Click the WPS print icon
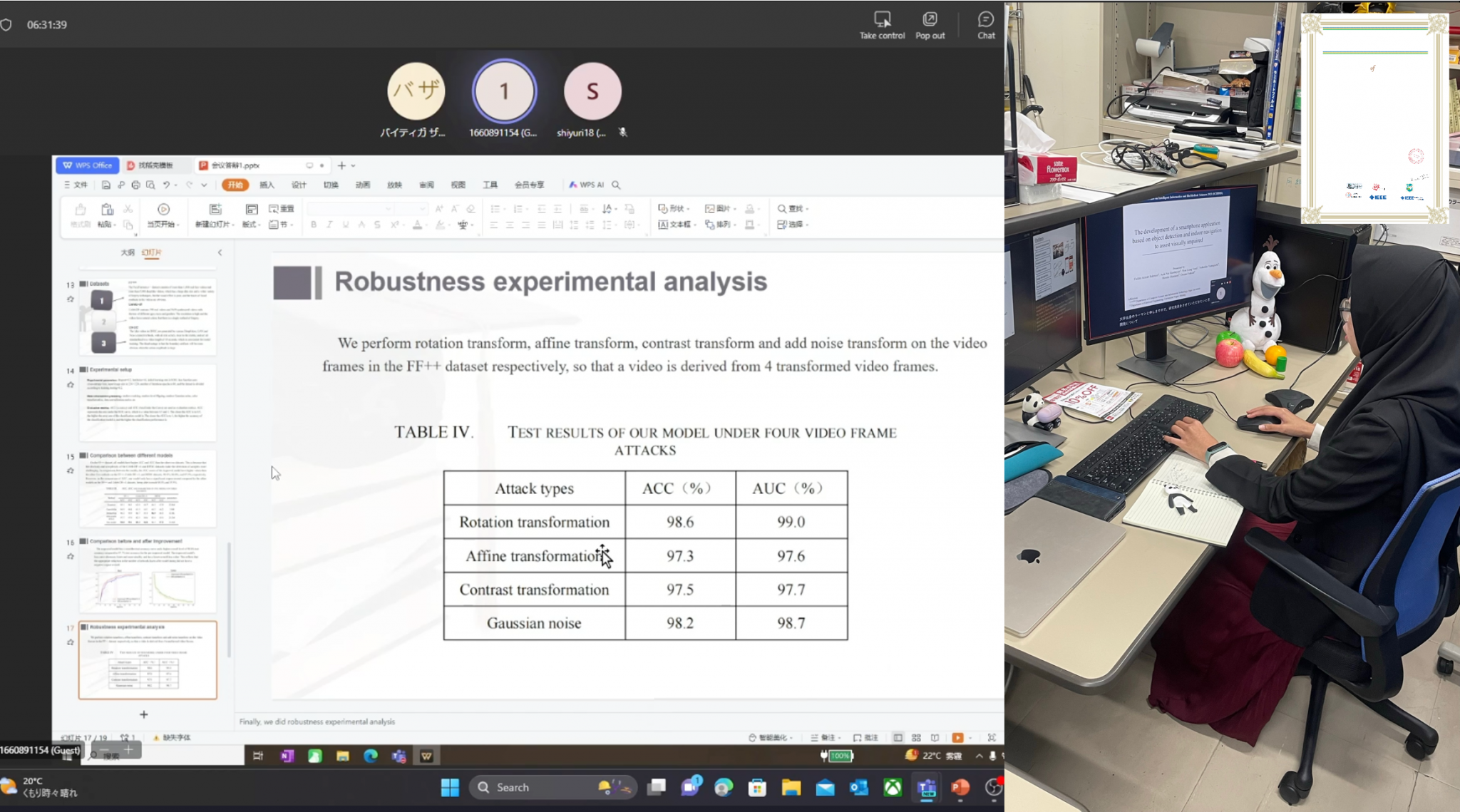The height and width of the screenshot is (812, 1460). (135, 185)
